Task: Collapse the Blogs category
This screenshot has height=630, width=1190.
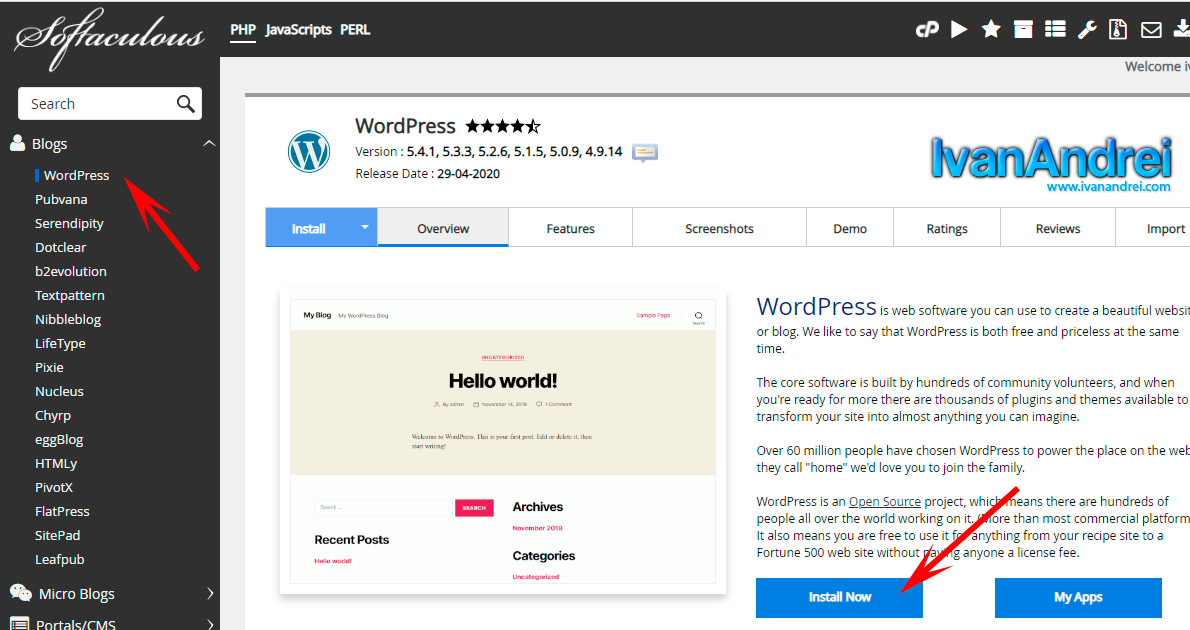Action: [x=209, y=143]
